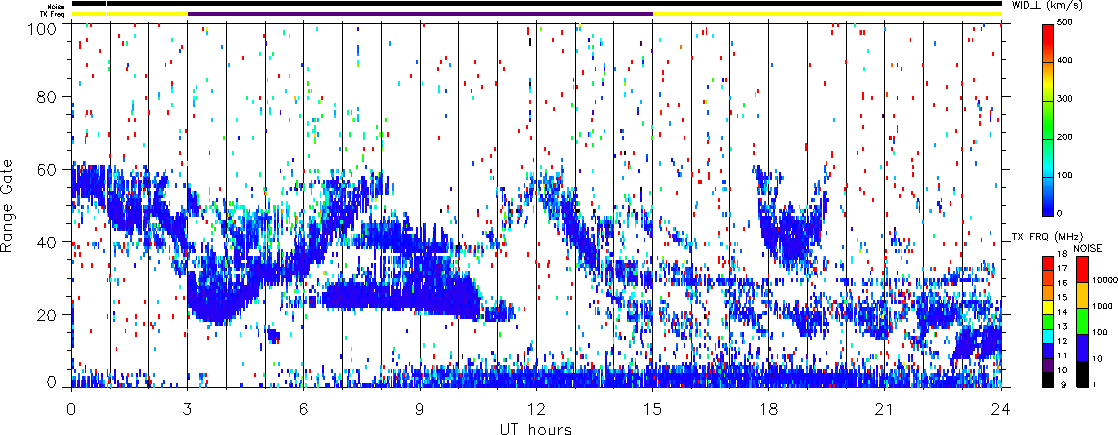Viewport: 1118px width, 435px height.
Task: Click the NOISE color bar legend
Action: pyautogui.click(x=1082, y=322)
